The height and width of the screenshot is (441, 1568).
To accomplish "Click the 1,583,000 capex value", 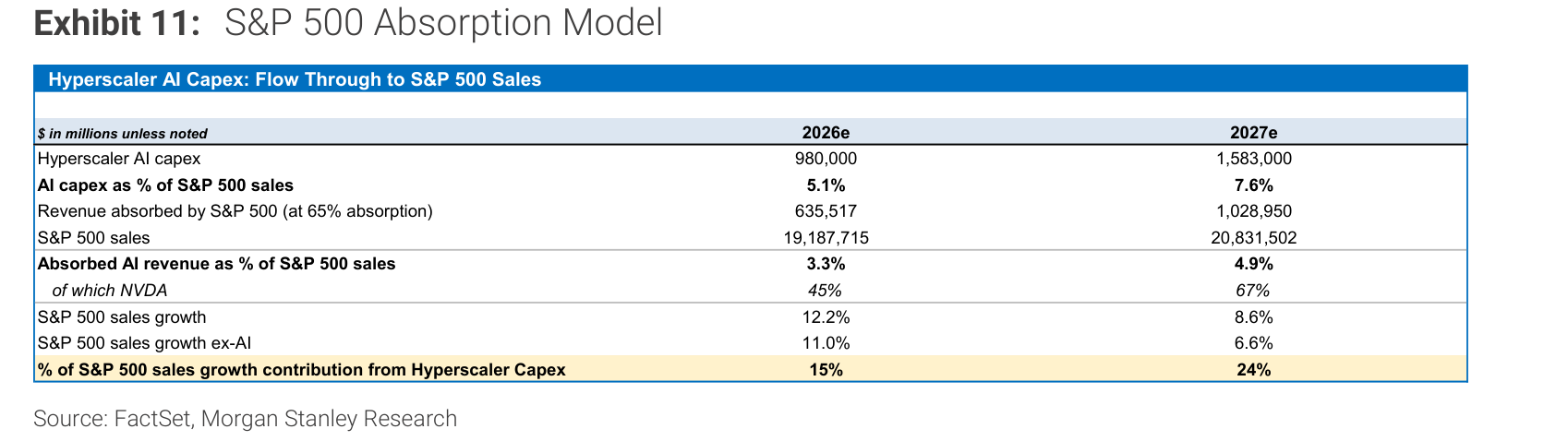I will (1253, 159).
